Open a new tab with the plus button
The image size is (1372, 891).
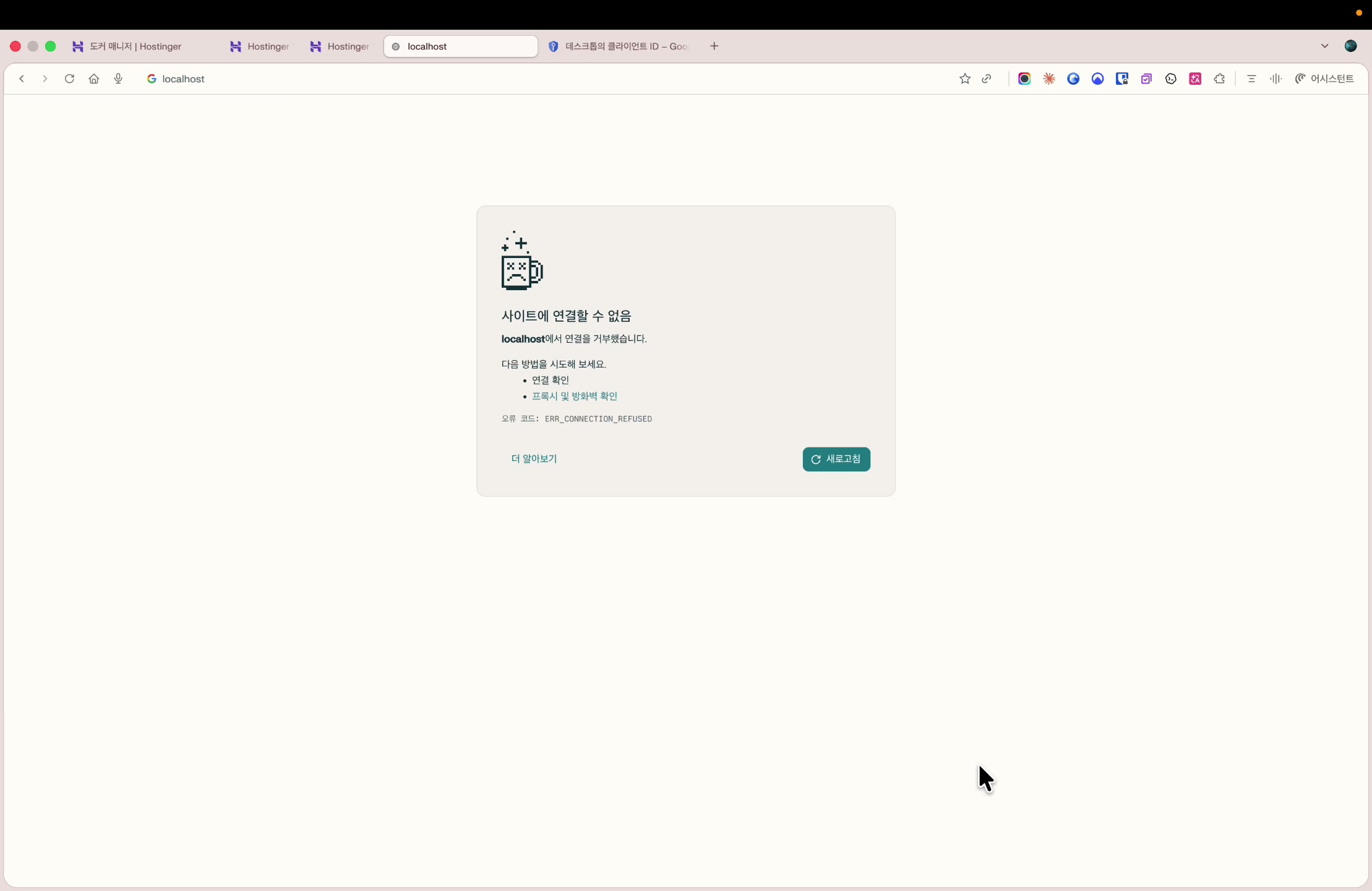click(714, 46)
